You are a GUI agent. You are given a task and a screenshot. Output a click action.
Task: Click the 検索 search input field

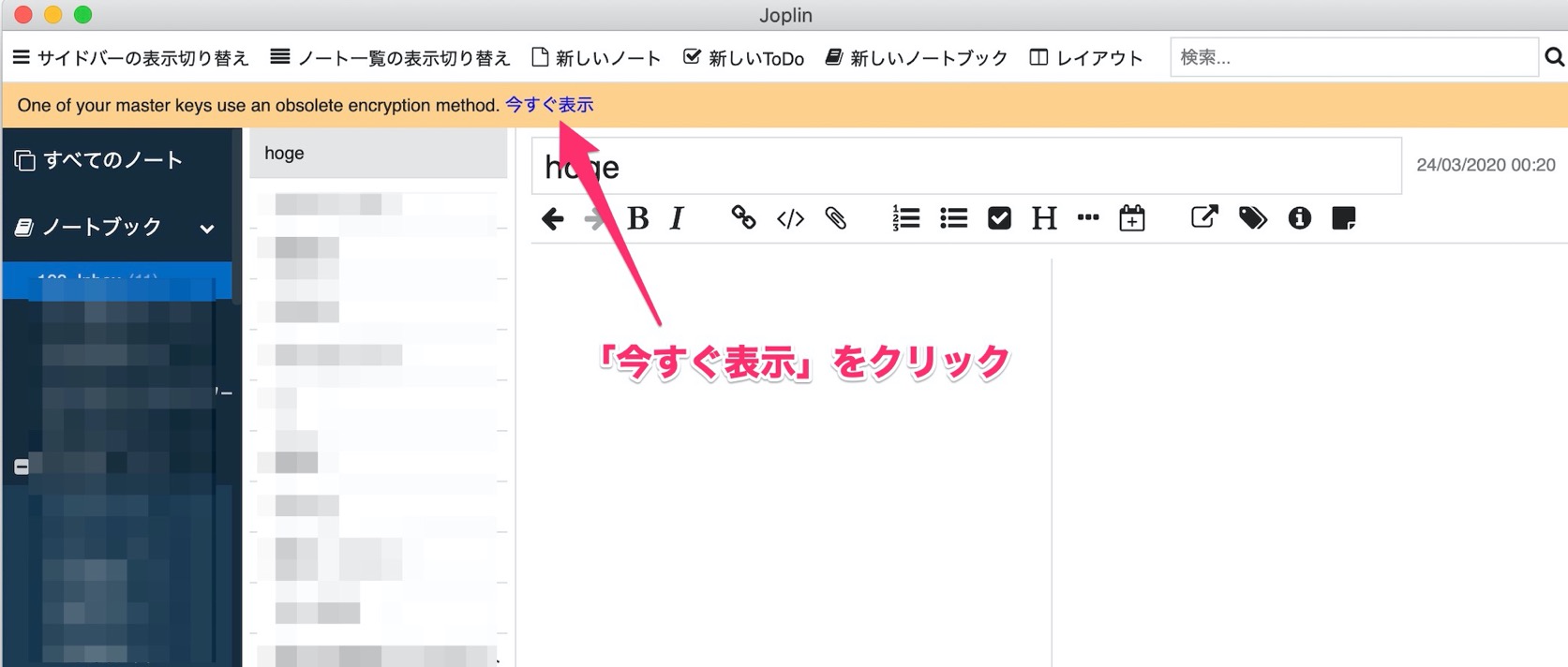(1352, 58)
